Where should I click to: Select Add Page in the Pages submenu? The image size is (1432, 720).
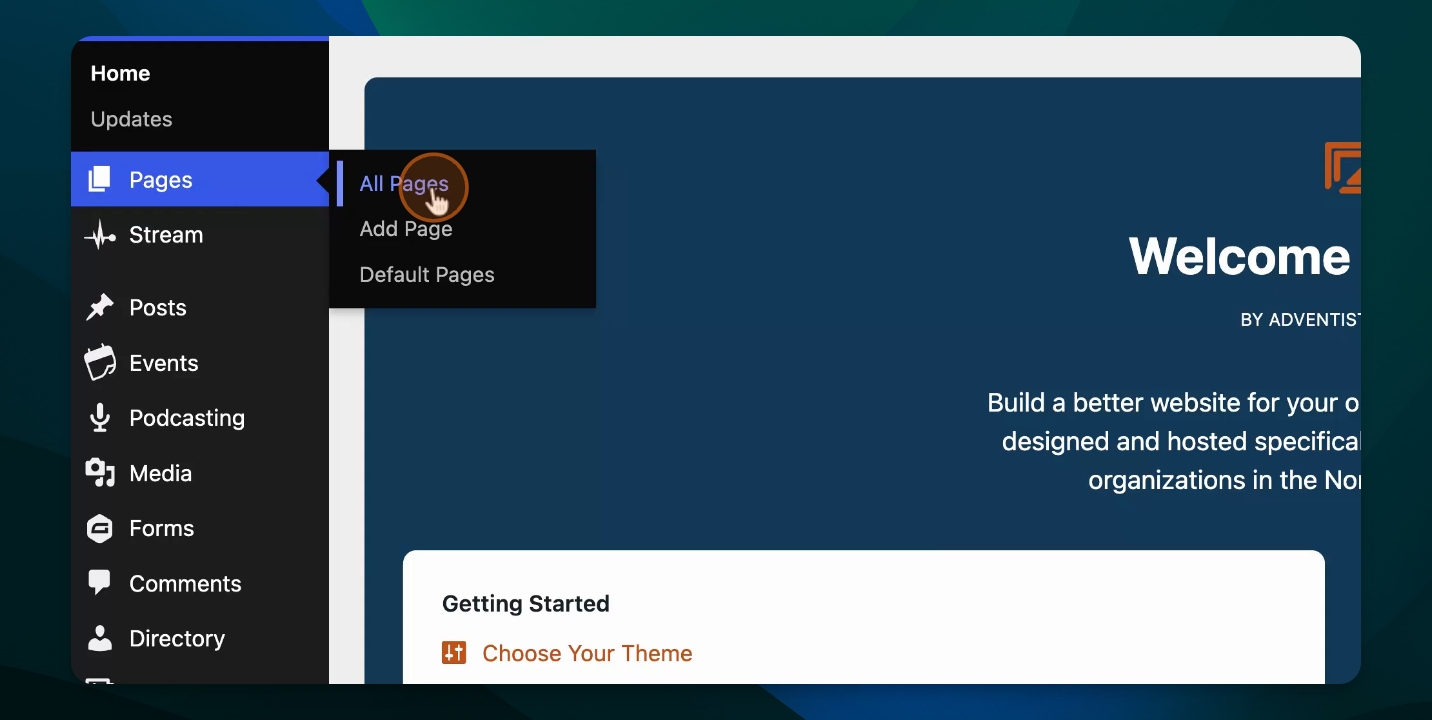coord(406,229)
